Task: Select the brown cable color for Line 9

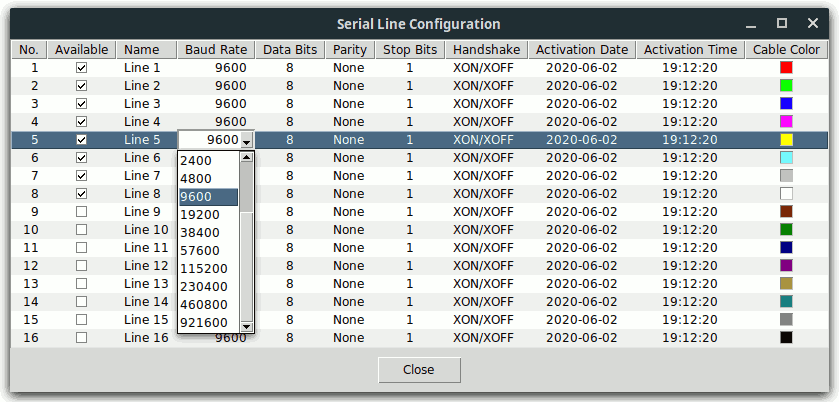Action: coord(786,212)
